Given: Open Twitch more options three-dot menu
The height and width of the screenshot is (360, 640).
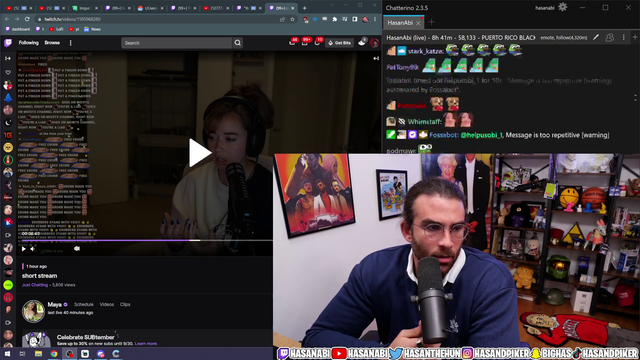Looking at the screenshot, I should pos(71,43).
